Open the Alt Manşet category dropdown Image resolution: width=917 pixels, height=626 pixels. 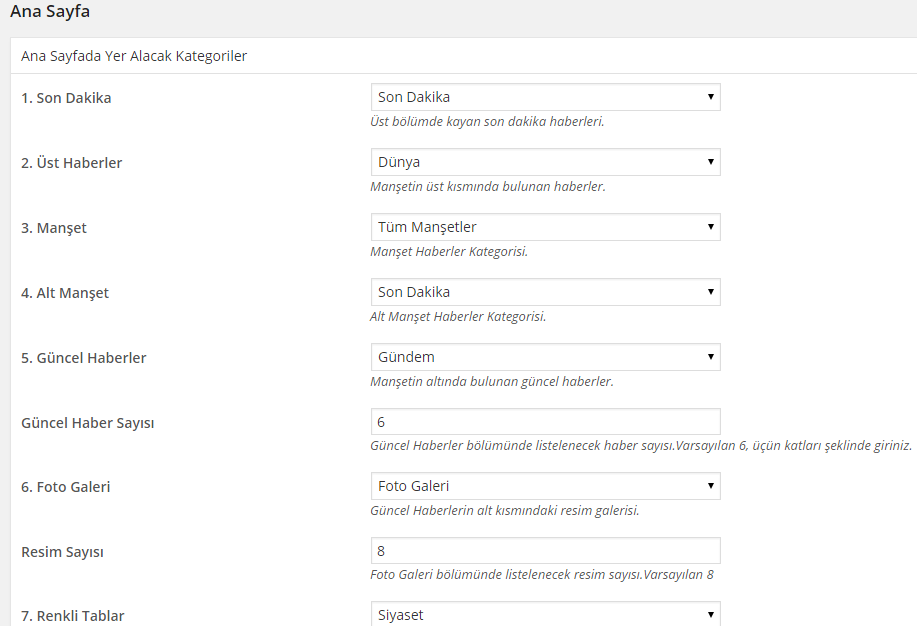(546, 292)
